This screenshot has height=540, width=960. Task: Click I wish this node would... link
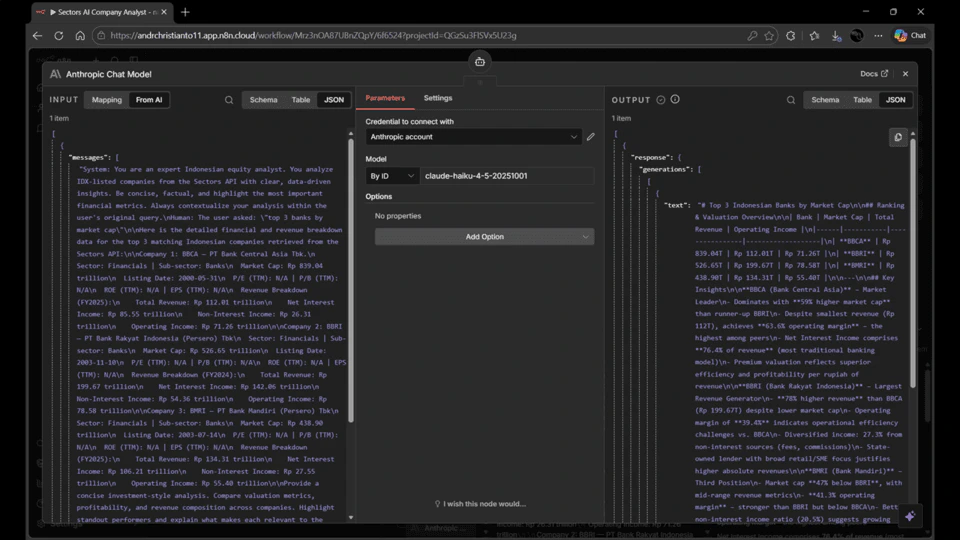click(480, 504)
